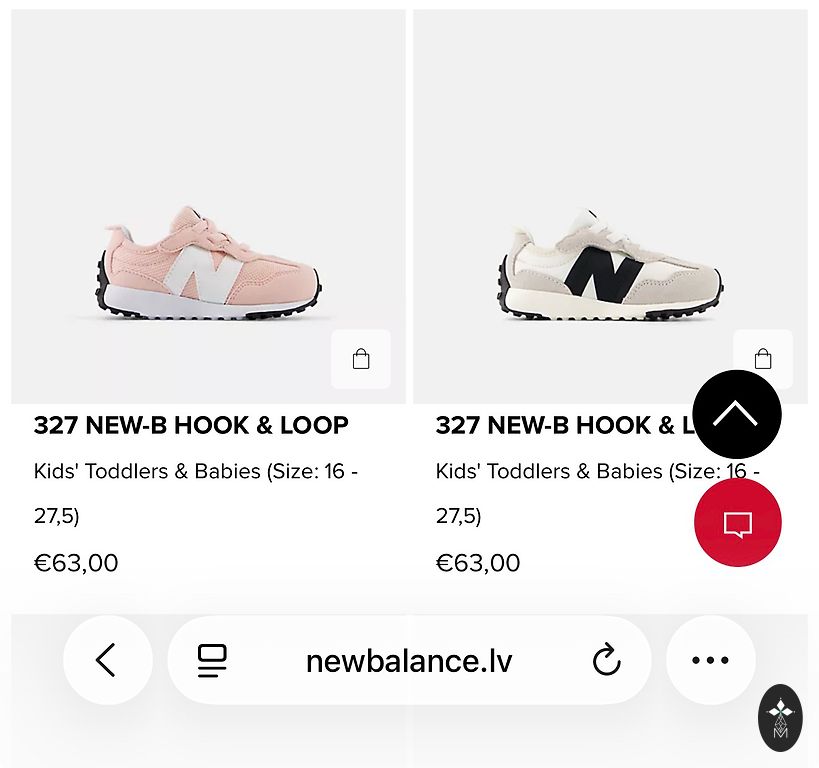Tap the dark floating diamond logo badge
This screenshot has width=819, height=768.
tap(780, 717)
